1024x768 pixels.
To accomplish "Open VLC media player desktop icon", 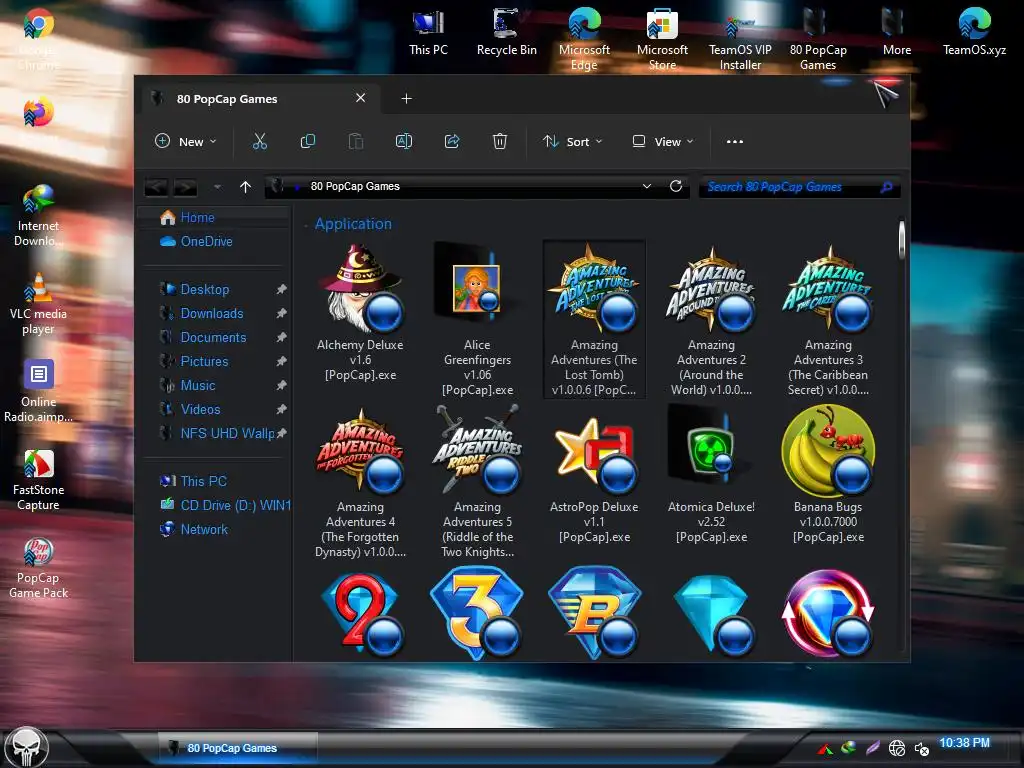I will 38,304.
